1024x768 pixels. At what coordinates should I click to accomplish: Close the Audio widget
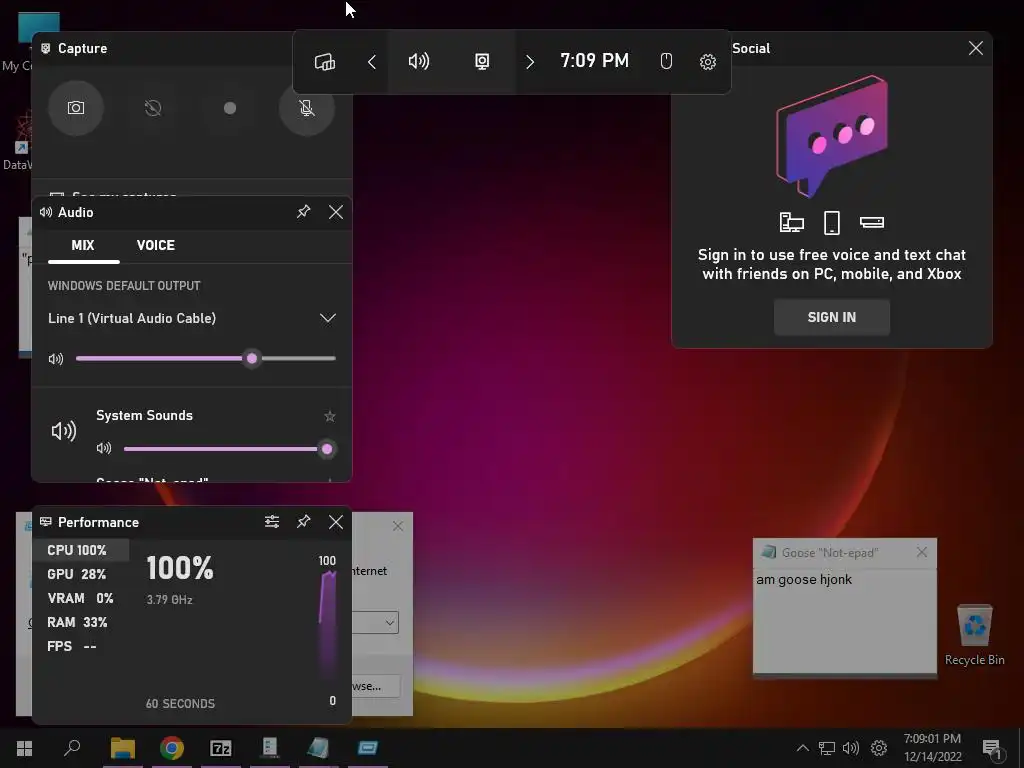[336, 212]
